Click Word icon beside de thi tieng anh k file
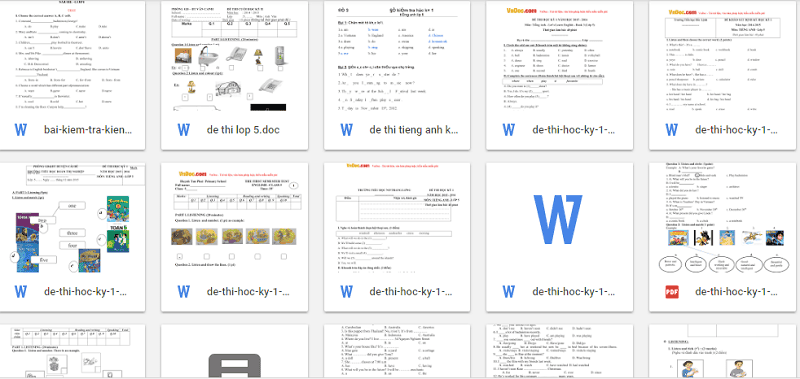The width and height of the screenshot is (800, 379). click(x=346, y=130)
